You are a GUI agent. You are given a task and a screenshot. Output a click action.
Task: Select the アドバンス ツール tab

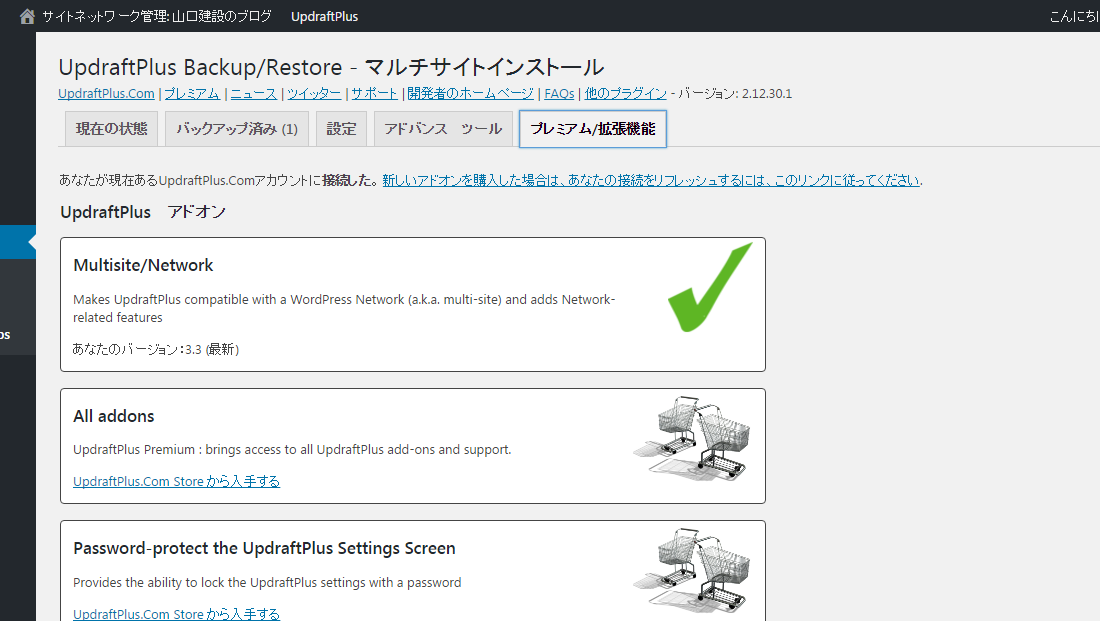pos(443,129)
